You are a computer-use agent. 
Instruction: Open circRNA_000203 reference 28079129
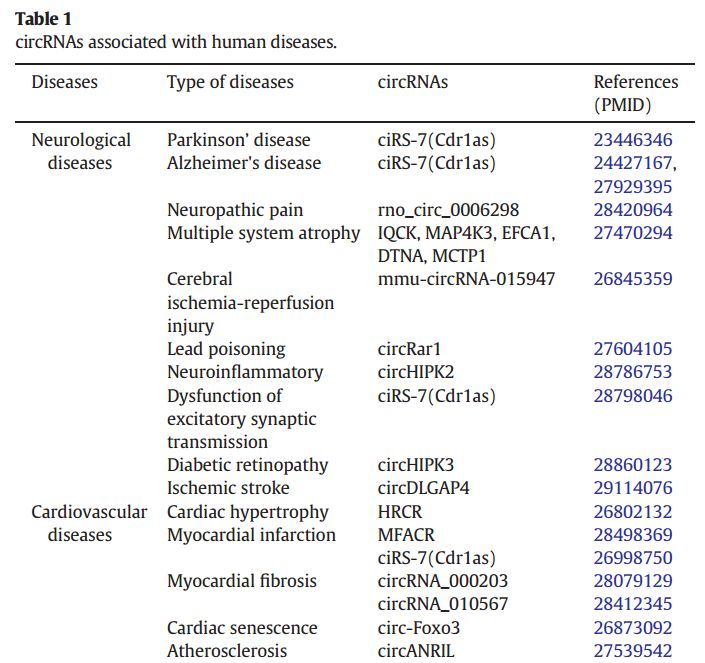point(633,581)
